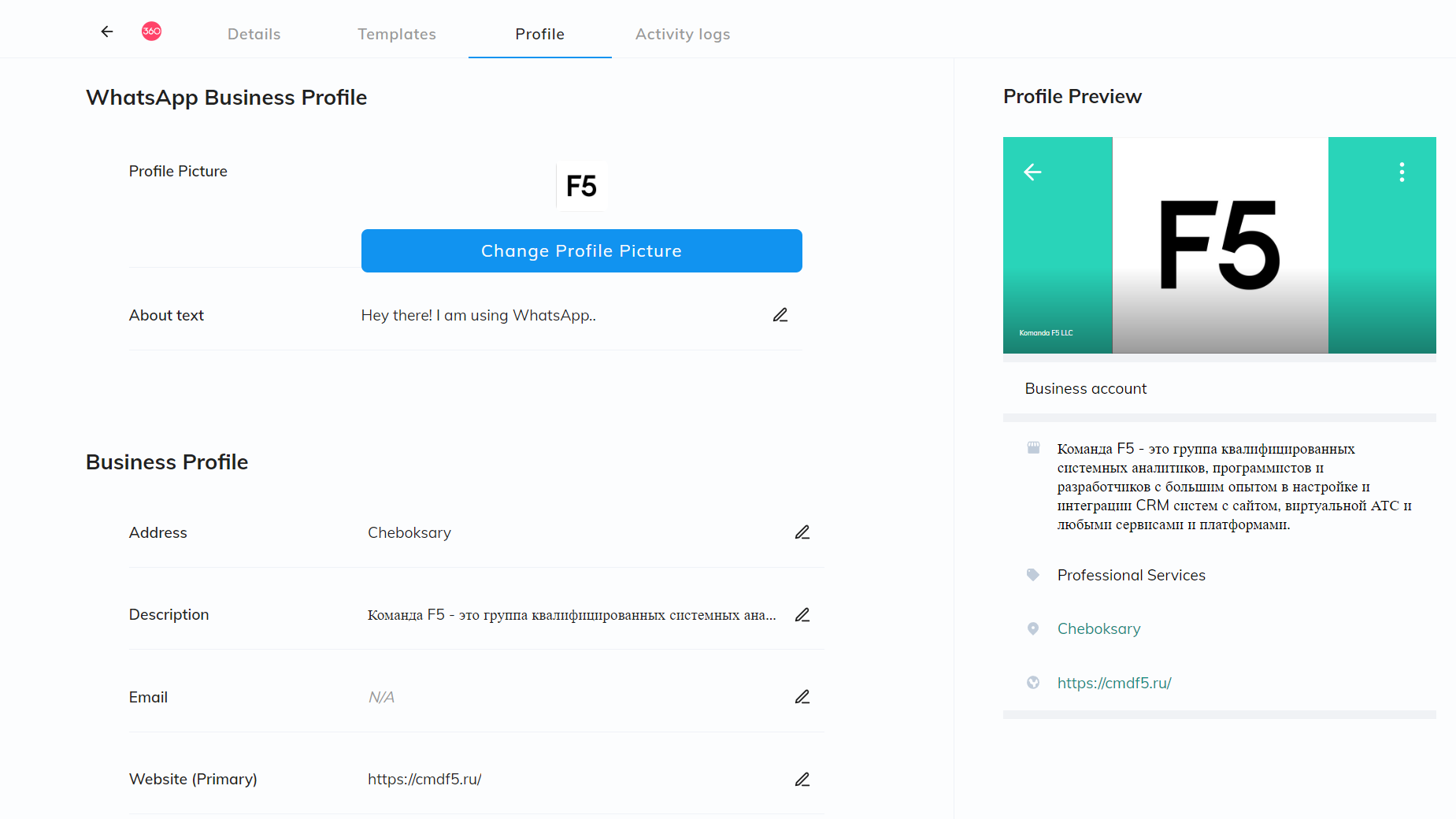Screen dimensions: 1456x819
Task: Switch to the Templates tab
Action: (x=397, y=34)
